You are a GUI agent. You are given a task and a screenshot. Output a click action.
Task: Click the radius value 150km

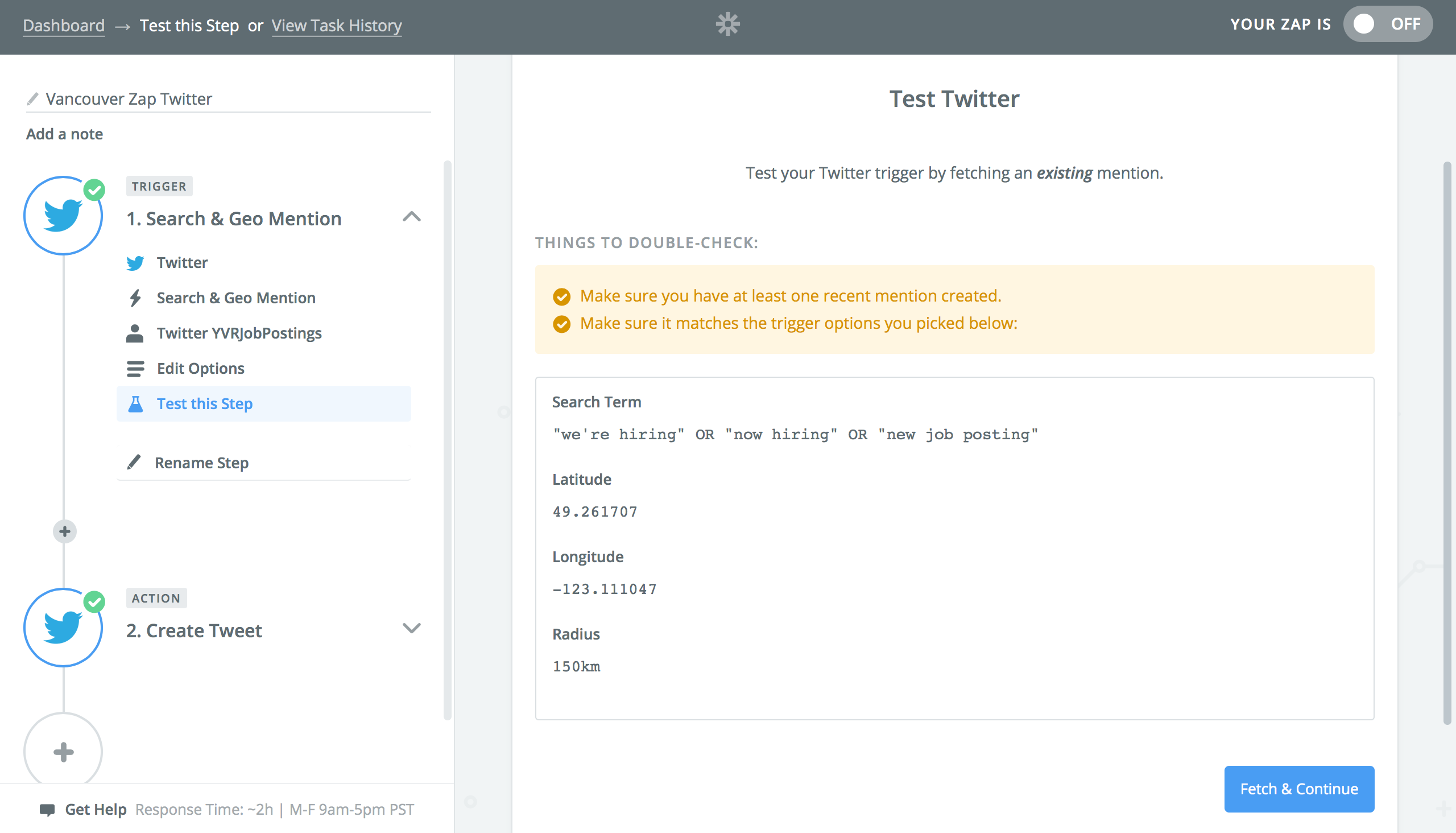click(x=577, y=666)
